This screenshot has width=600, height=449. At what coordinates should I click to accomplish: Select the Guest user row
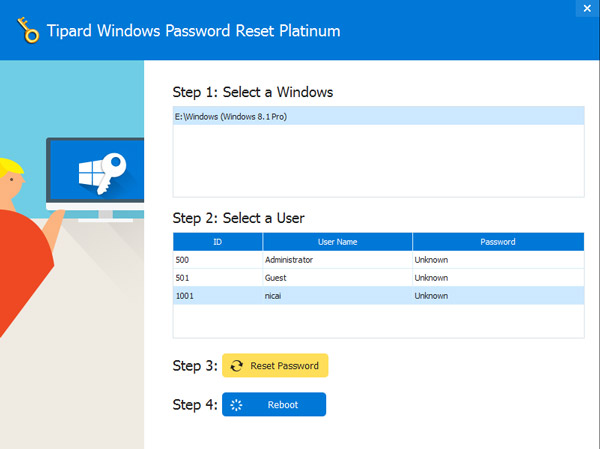click(378, 278)
